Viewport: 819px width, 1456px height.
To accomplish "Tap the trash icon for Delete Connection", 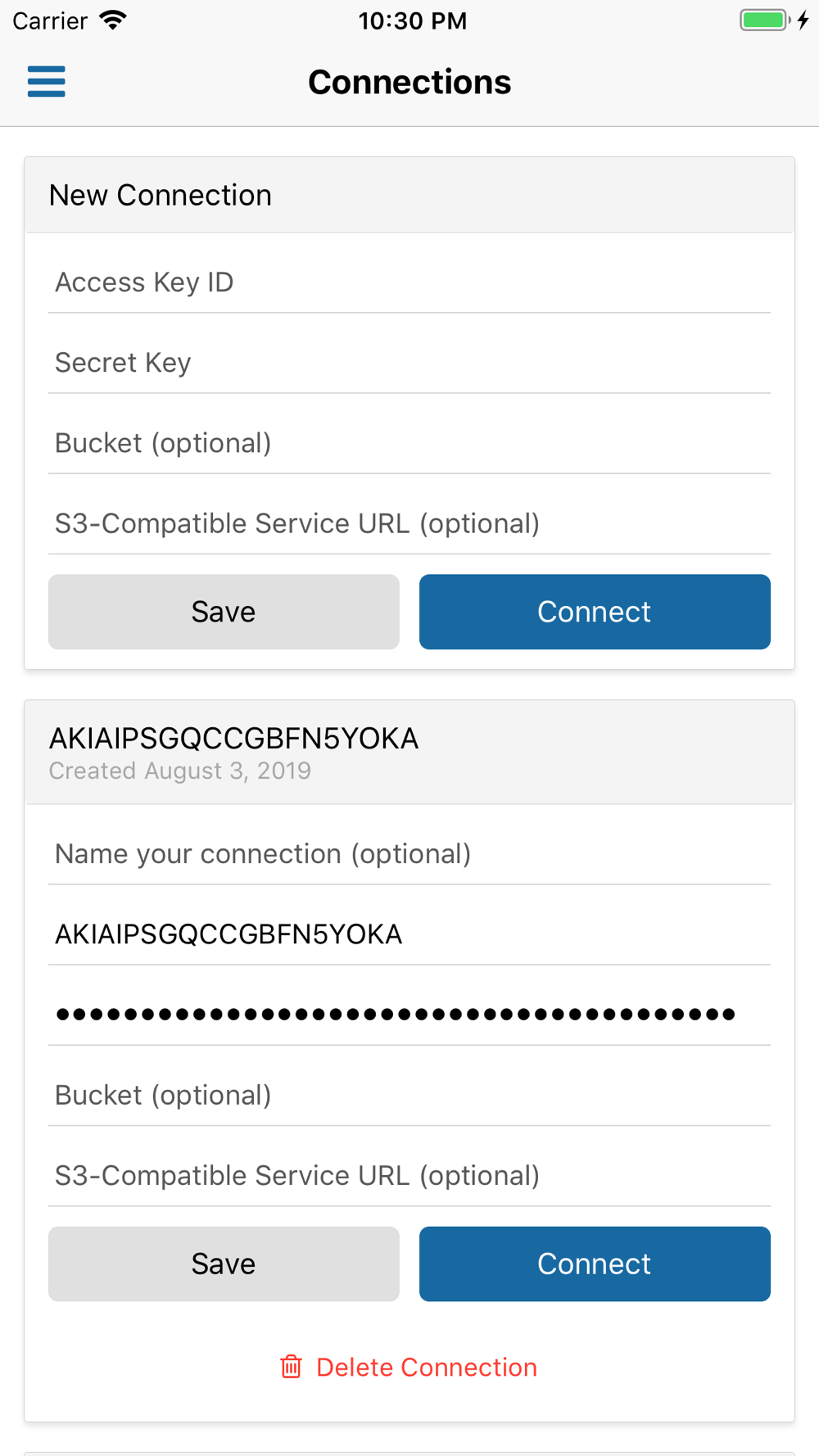I will pyautogui.click(x=291, y=1367).
